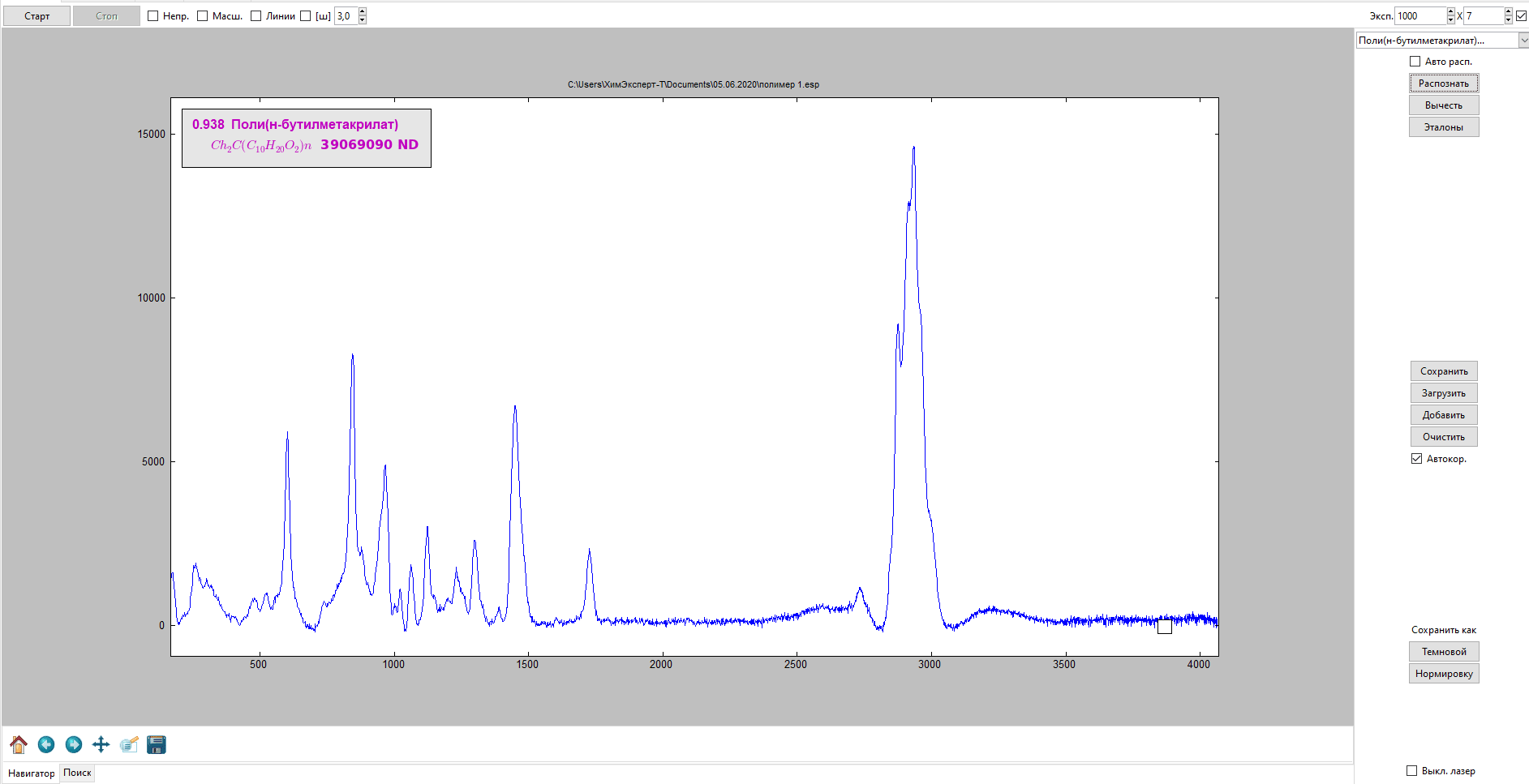Click the chemical formula in the legend

pos(261,145)
